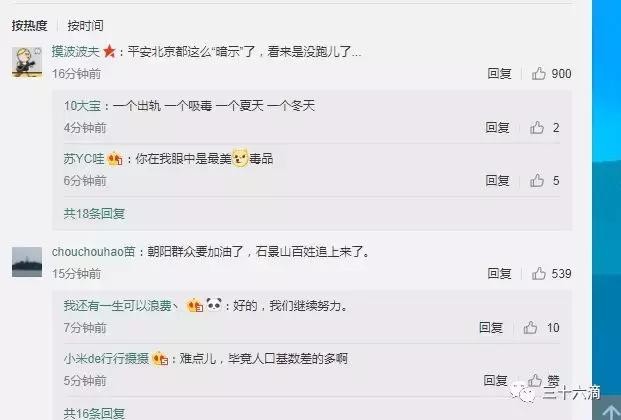Thumbs-up the 好的，我们继续努力 reply

pos(530,328)
